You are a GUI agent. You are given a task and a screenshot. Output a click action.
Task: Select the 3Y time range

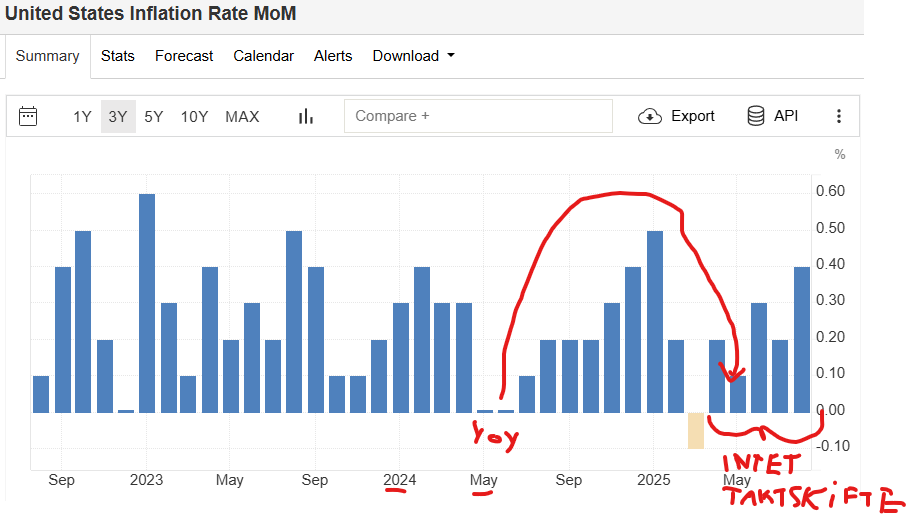[118, 116]
